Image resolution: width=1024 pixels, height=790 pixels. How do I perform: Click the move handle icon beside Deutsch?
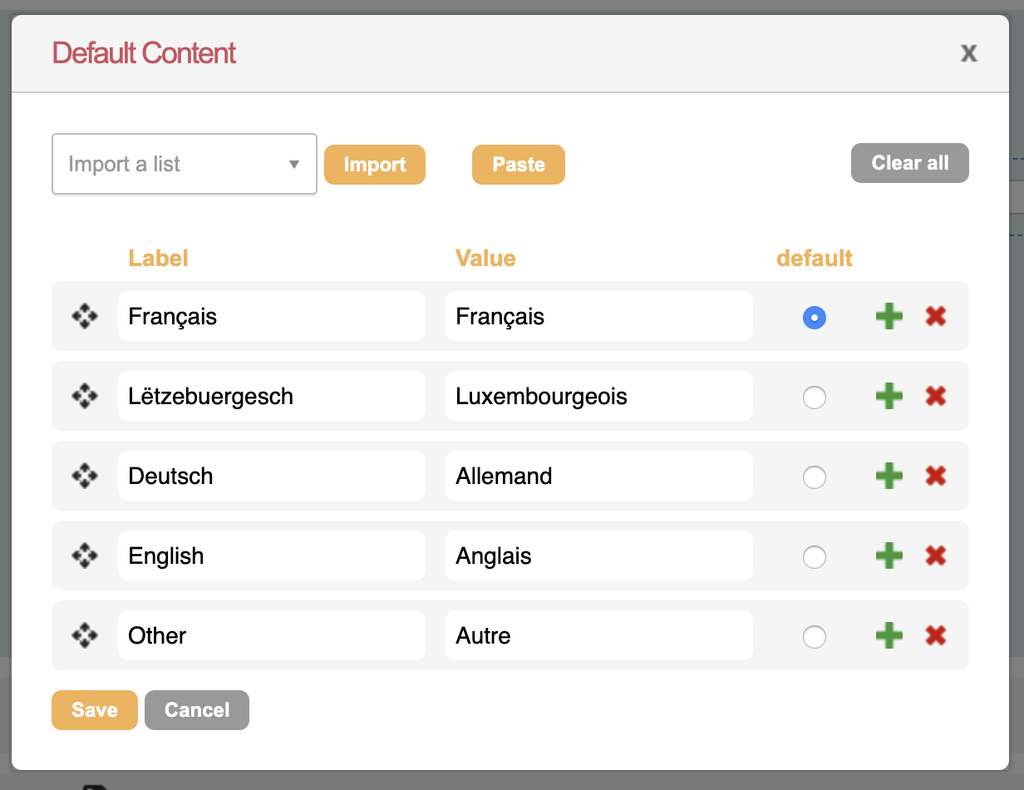click(x=85, y=476)
